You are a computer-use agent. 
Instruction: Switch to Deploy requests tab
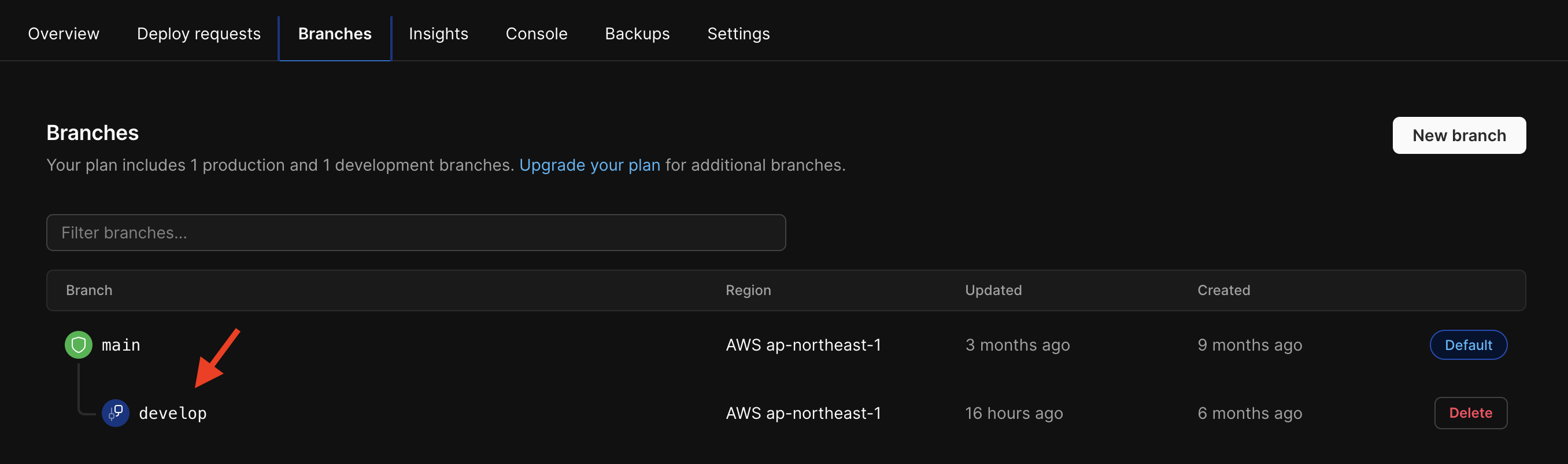click(198, 34)
